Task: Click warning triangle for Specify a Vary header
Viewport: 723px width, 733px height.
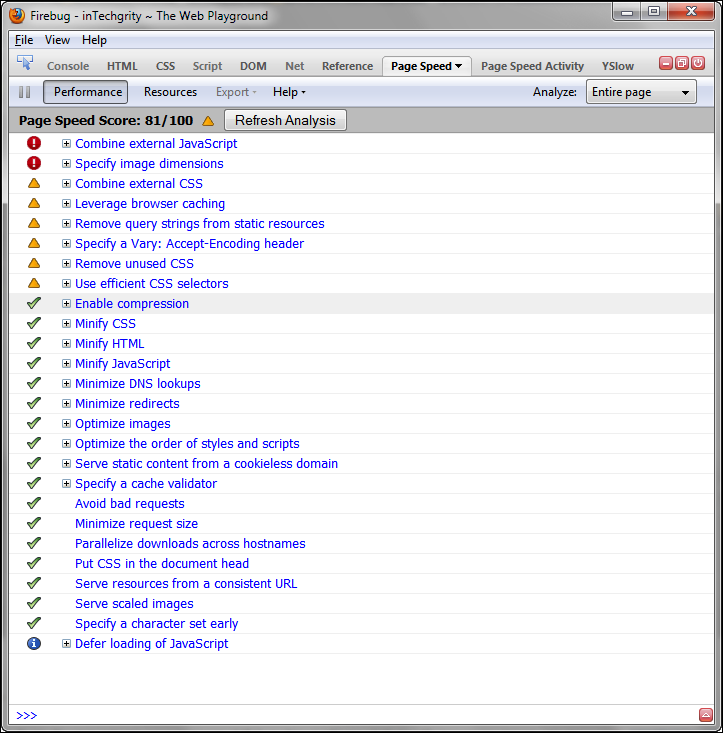Action: pyautogui.click(x=34, y=243)
